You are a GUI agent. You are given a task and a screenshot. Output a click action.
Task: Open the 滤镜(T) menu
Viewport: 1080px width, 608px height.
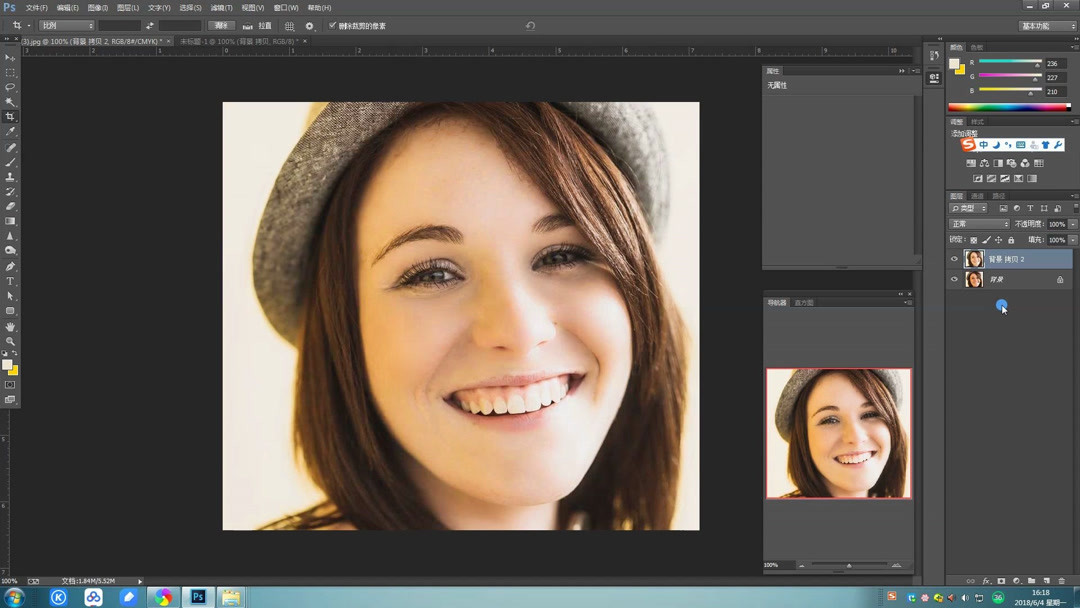(221, 8)
